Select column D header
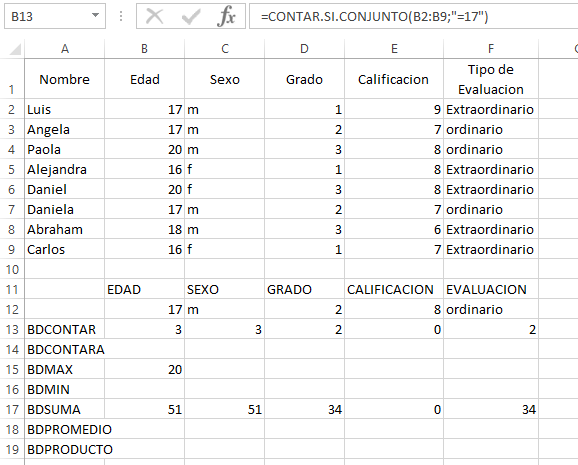Image resolution: width=578 pixels, height=465 pixels. tap(304, 49)
